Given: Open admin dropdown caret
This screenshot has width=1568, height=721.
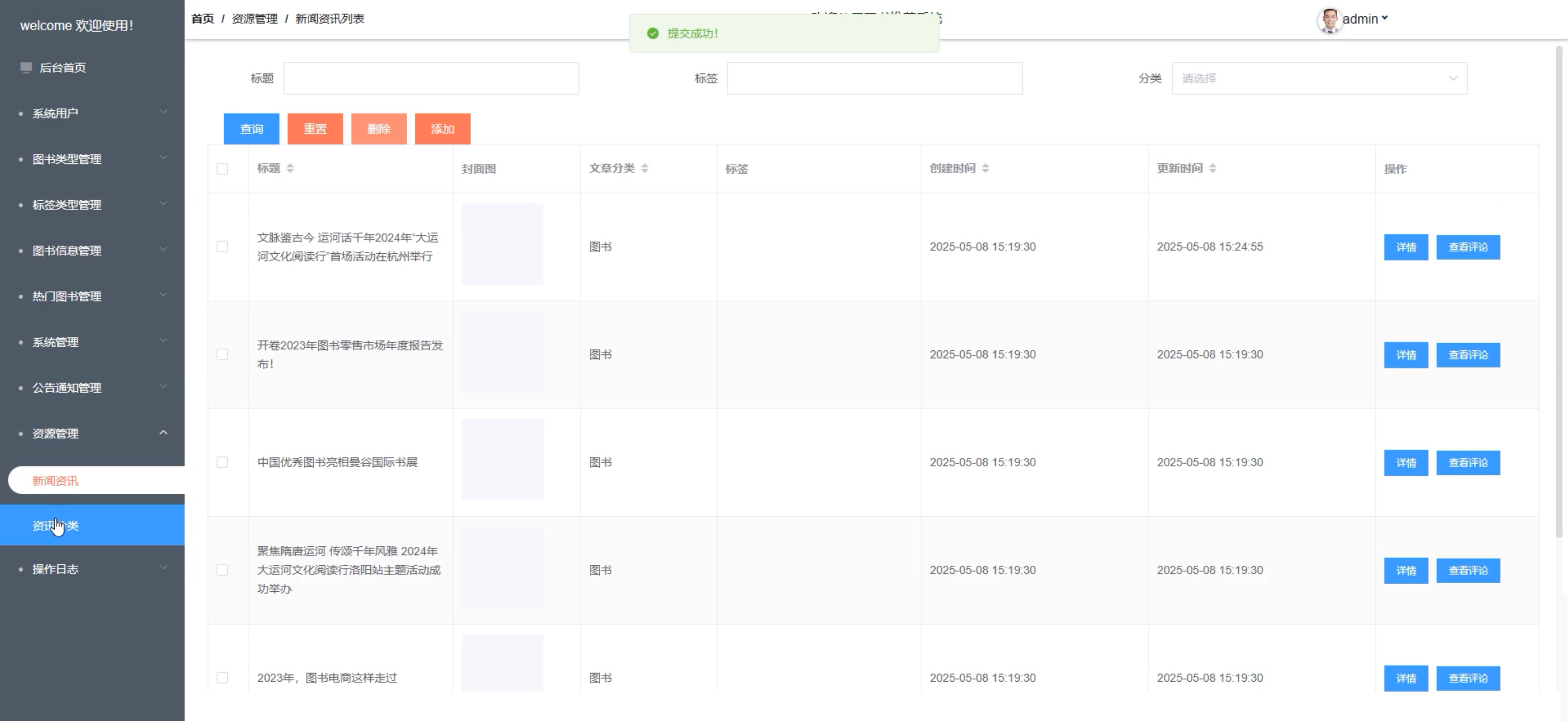Looking at the screenshot, I should coord(1385,18).
